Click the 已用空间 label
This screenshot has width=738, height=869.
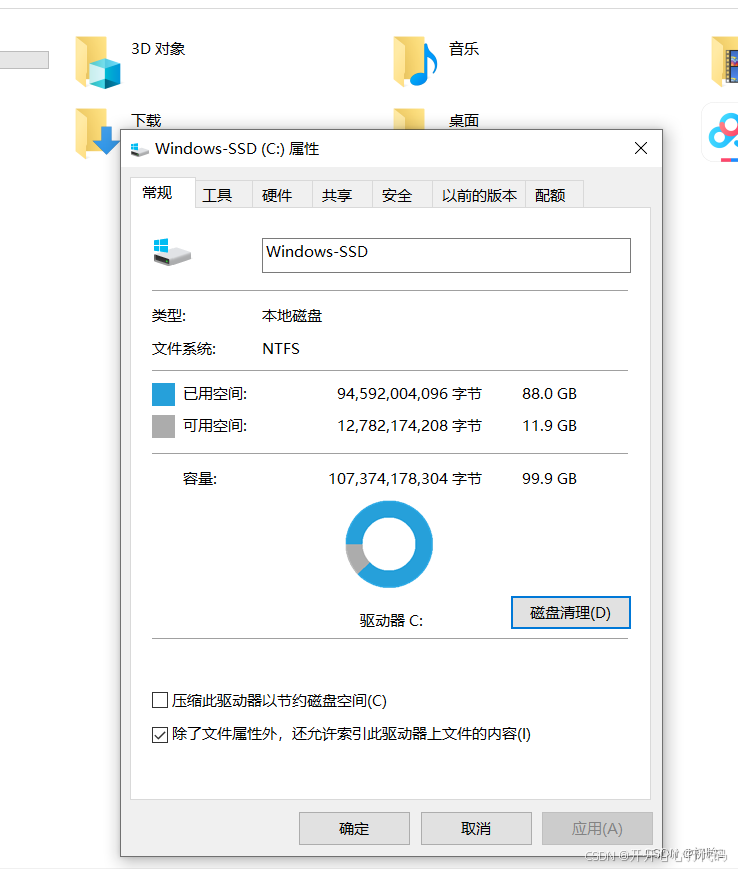tap(215, 393)
